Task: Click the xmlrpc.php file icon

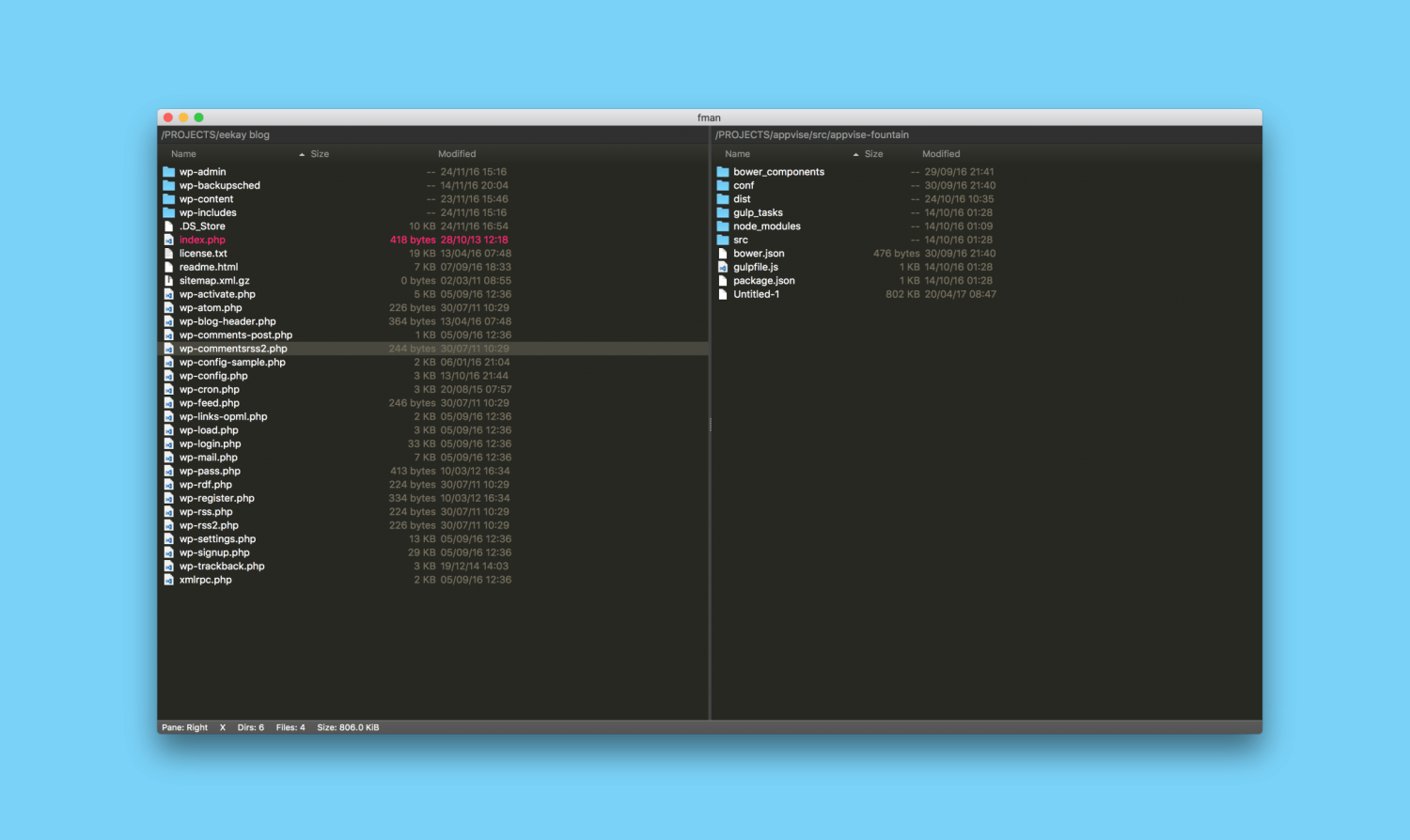Action: pos(169,580)
